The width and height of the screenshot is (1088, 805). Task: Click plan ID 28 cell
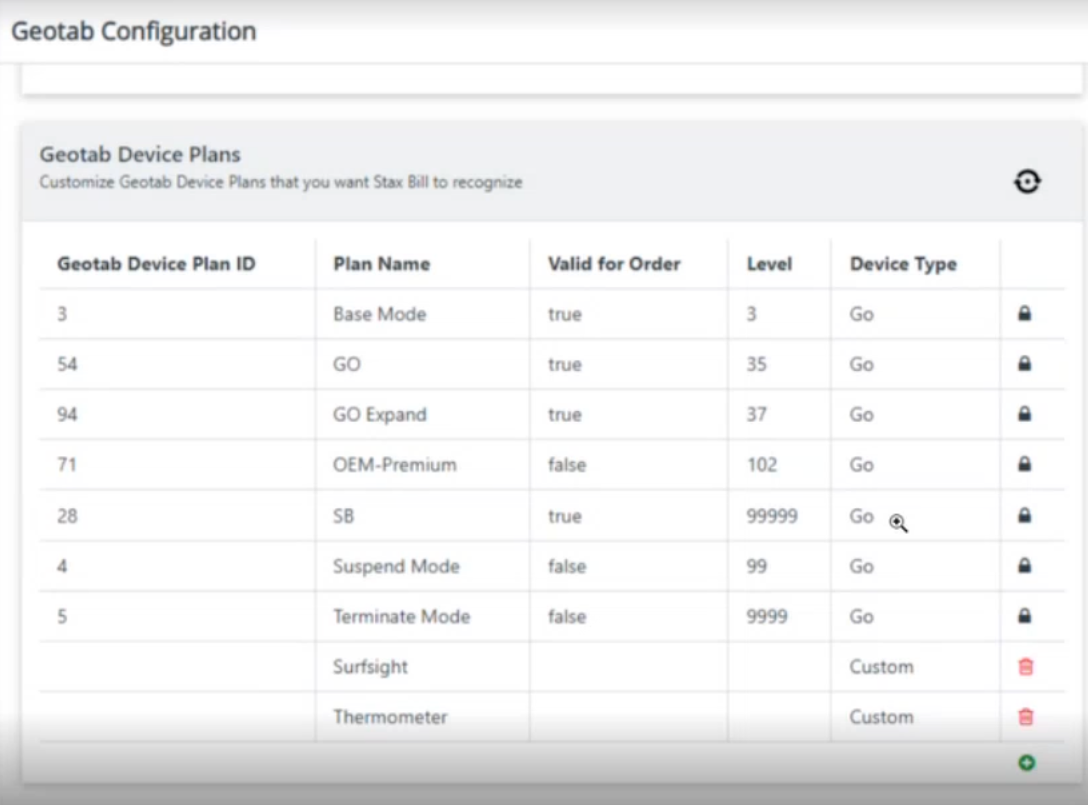pyautogui.click(x=67, y=516)
